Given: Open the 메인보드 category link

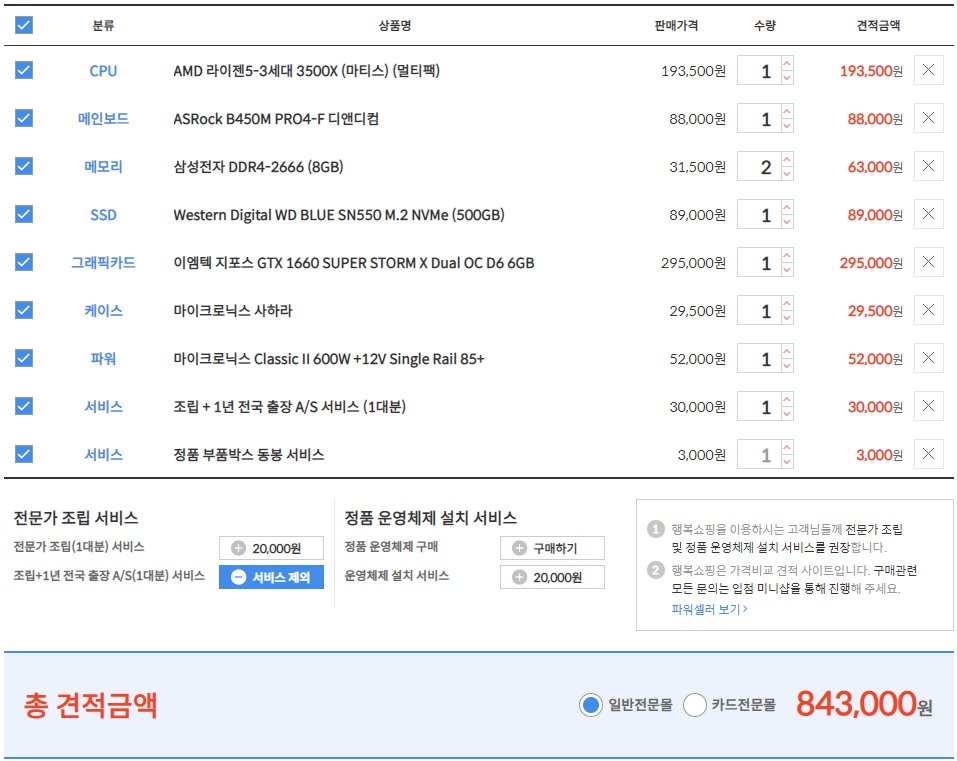Looking at the screenshot, I should (x=103, y=119).
